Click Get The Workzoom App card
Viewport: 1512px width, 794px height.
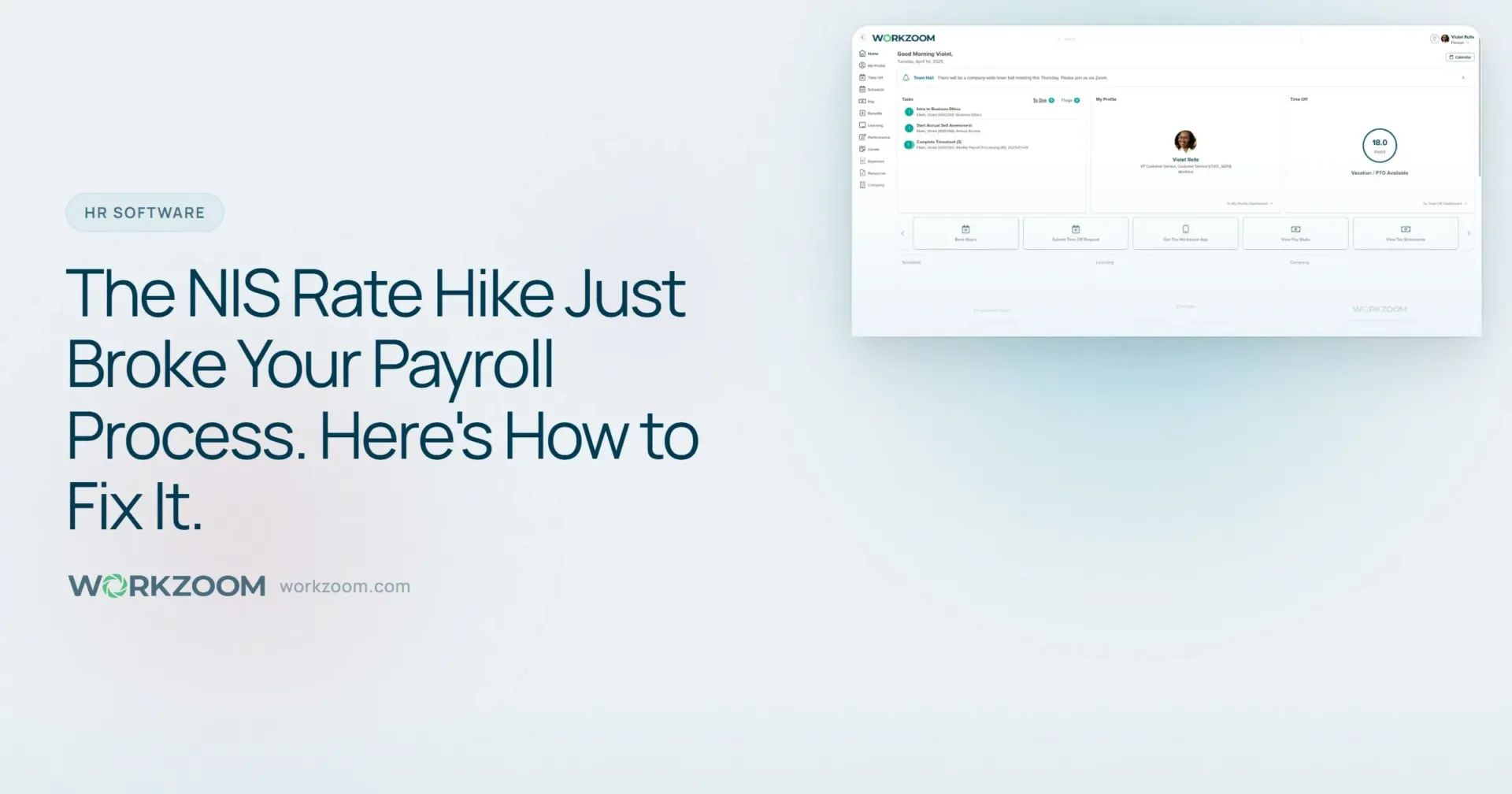tap(1185, 233)
